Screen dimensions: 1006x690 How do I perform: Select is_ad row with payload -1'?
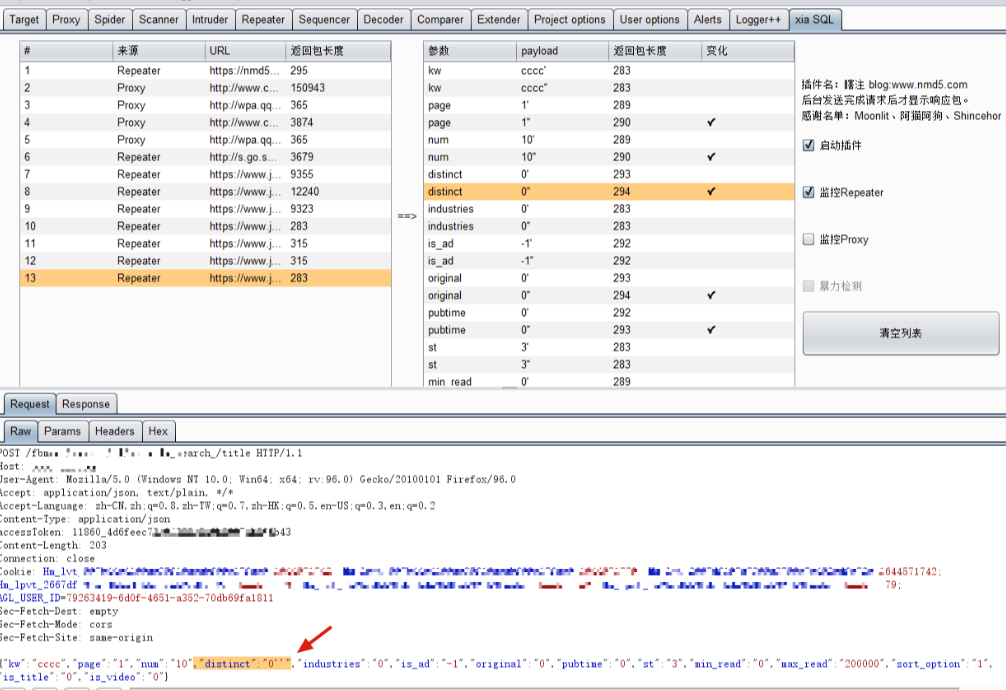click(x=609, y=244)
